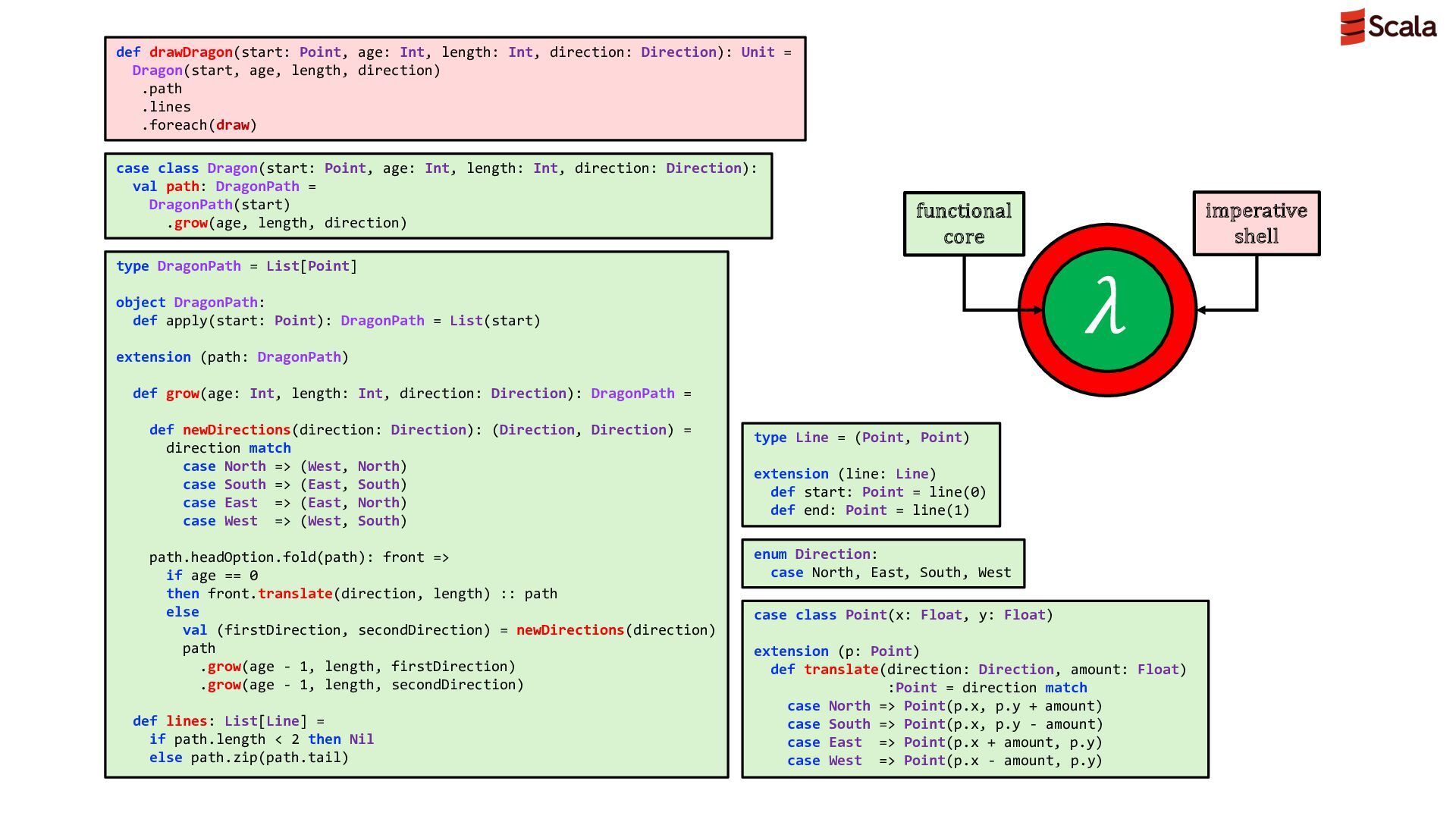Click the case West => Point line
Screen dimensions: 1456x819
[945, 761]
